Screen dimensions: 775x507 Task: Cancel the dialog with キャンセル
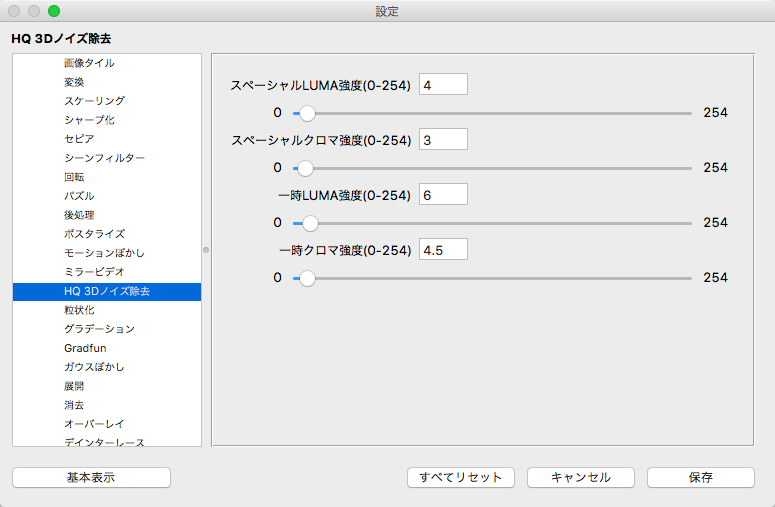[x=581, y=477]
